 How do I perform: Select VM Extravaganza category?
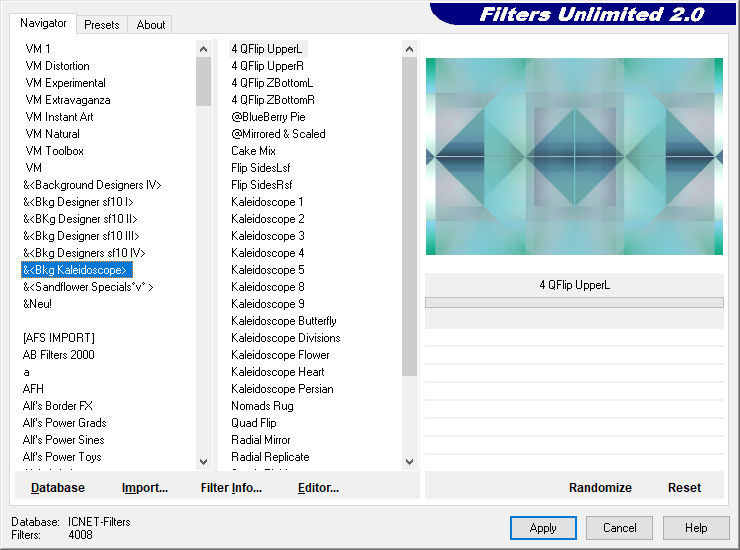[67, 100]
